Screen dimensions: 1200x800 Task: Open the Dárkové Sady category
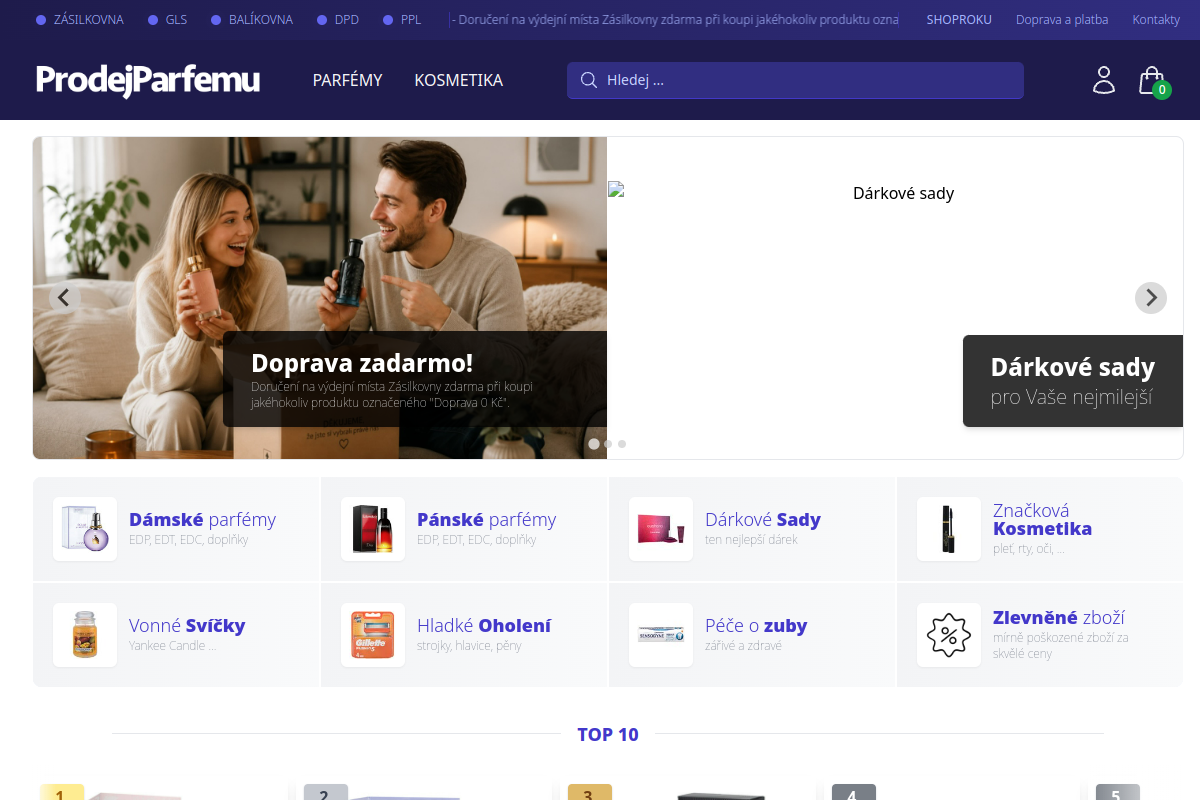753,529
